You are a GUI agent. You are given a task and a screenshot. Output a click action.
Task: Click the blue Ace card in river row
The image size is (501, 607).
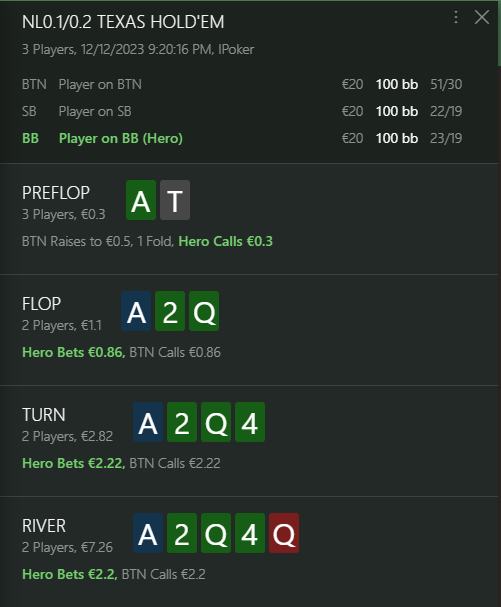148,533
